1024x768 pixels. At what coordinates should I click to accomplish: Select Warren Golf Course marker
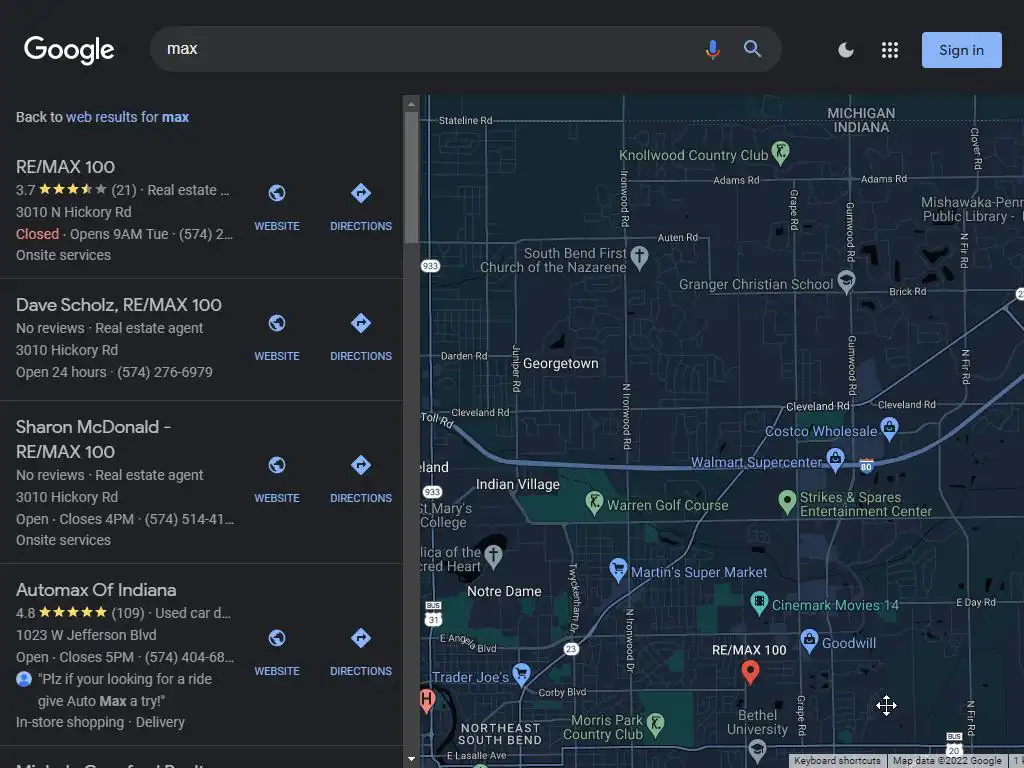tap(594, 502)
